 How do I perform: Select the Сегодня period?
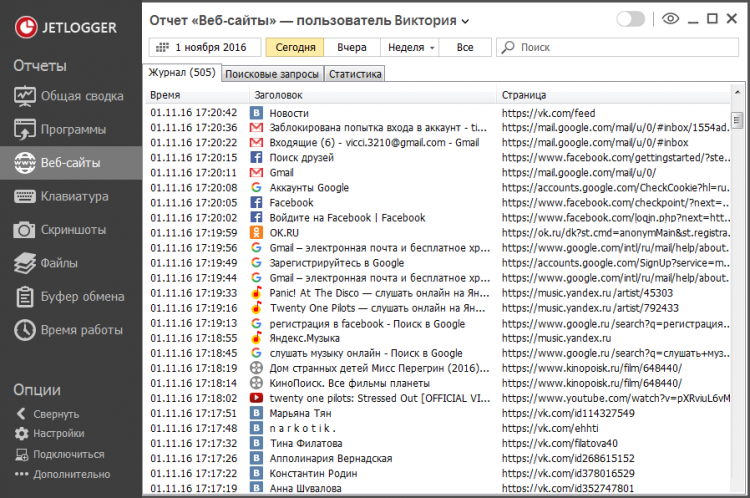click(295, 47)
